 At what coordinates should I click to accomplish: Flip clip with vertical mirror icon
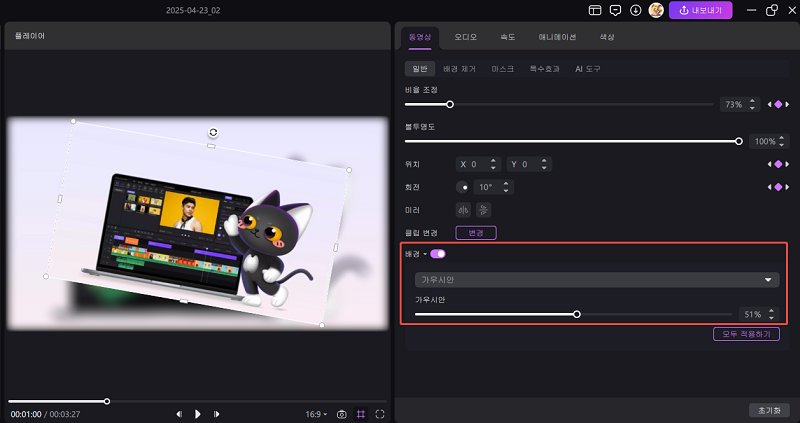point(484,210)
